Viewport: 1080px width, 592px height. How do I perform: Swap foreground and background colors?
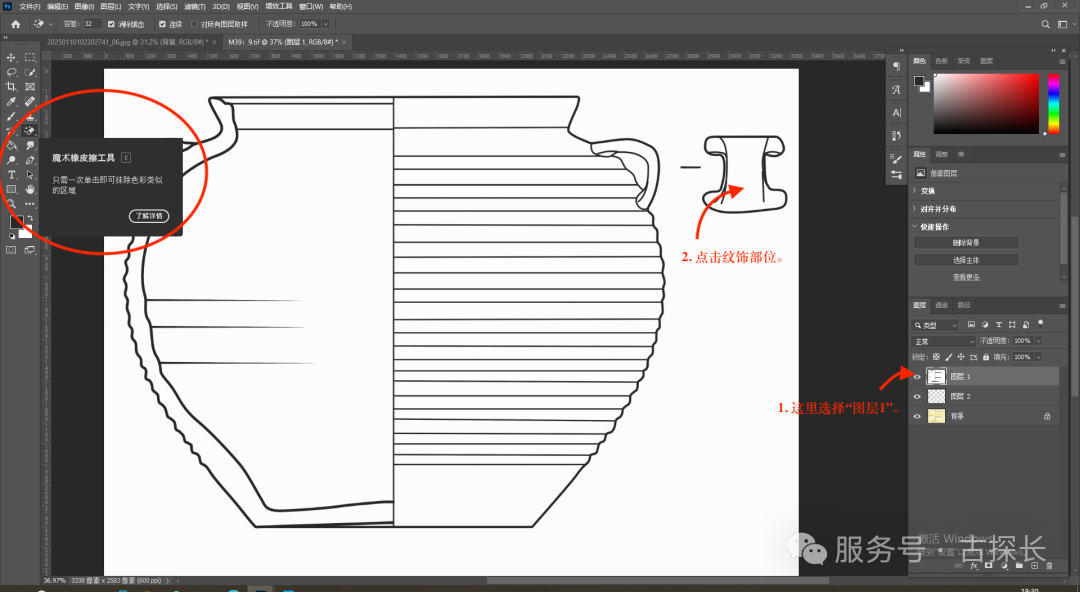tap(30, 218)
